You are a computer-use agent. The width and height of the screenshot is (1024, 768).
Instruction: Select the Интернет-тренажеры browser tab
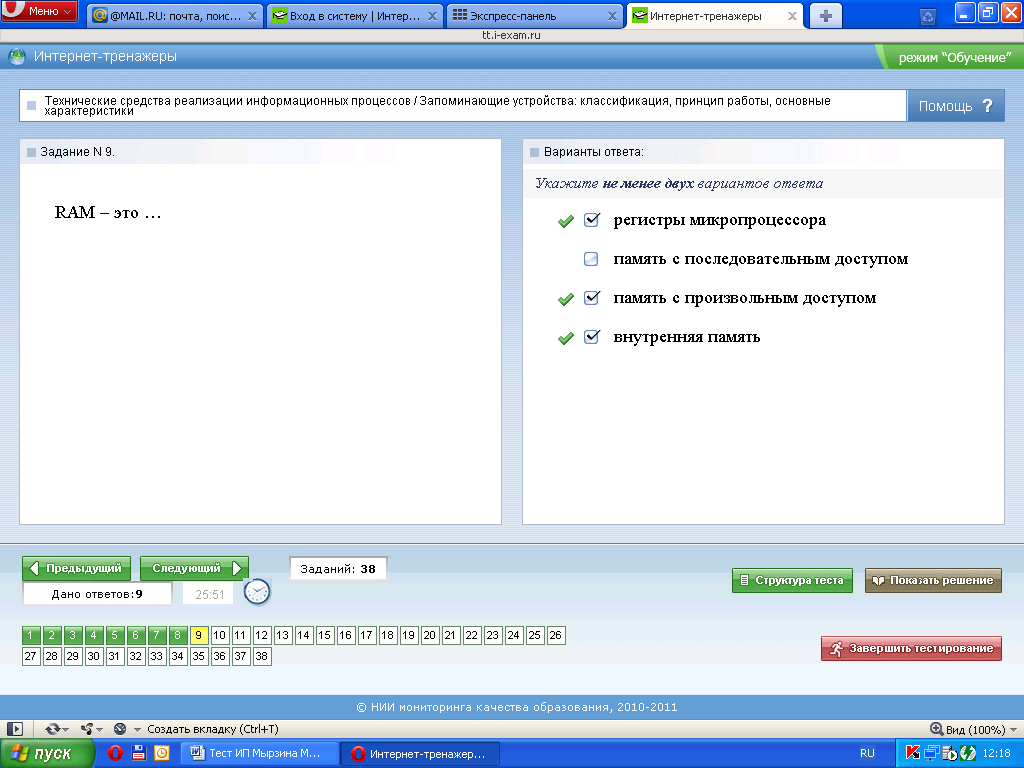715,16
